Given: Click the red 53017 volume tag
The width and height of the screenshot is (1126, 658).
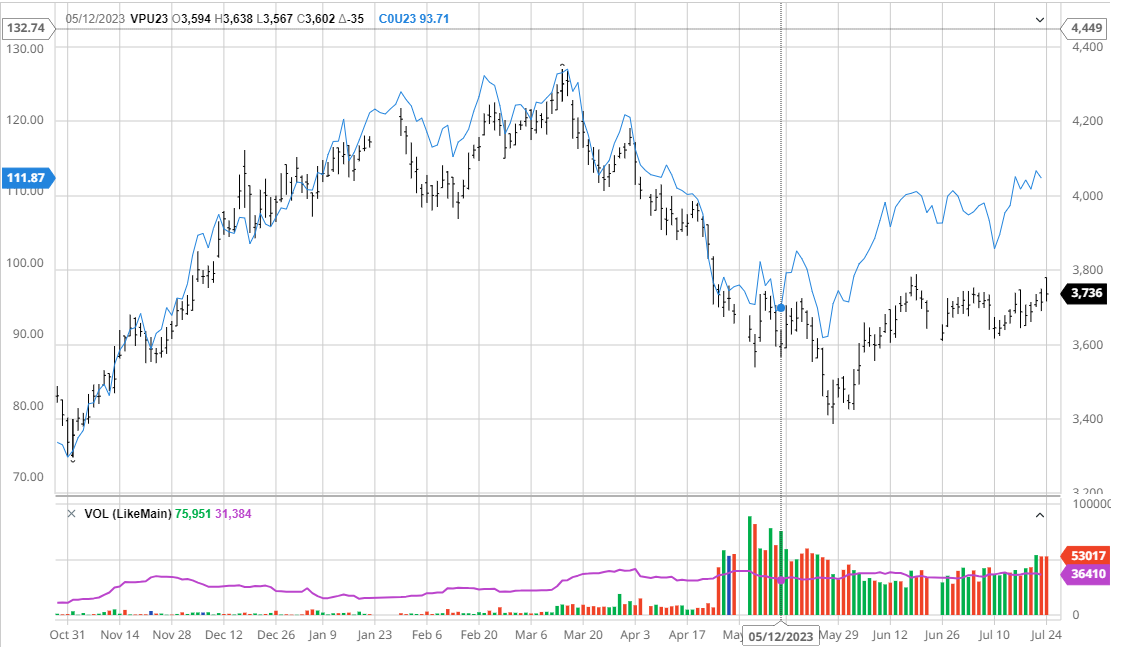Looking at the screenshot, I should point(1086,555).
